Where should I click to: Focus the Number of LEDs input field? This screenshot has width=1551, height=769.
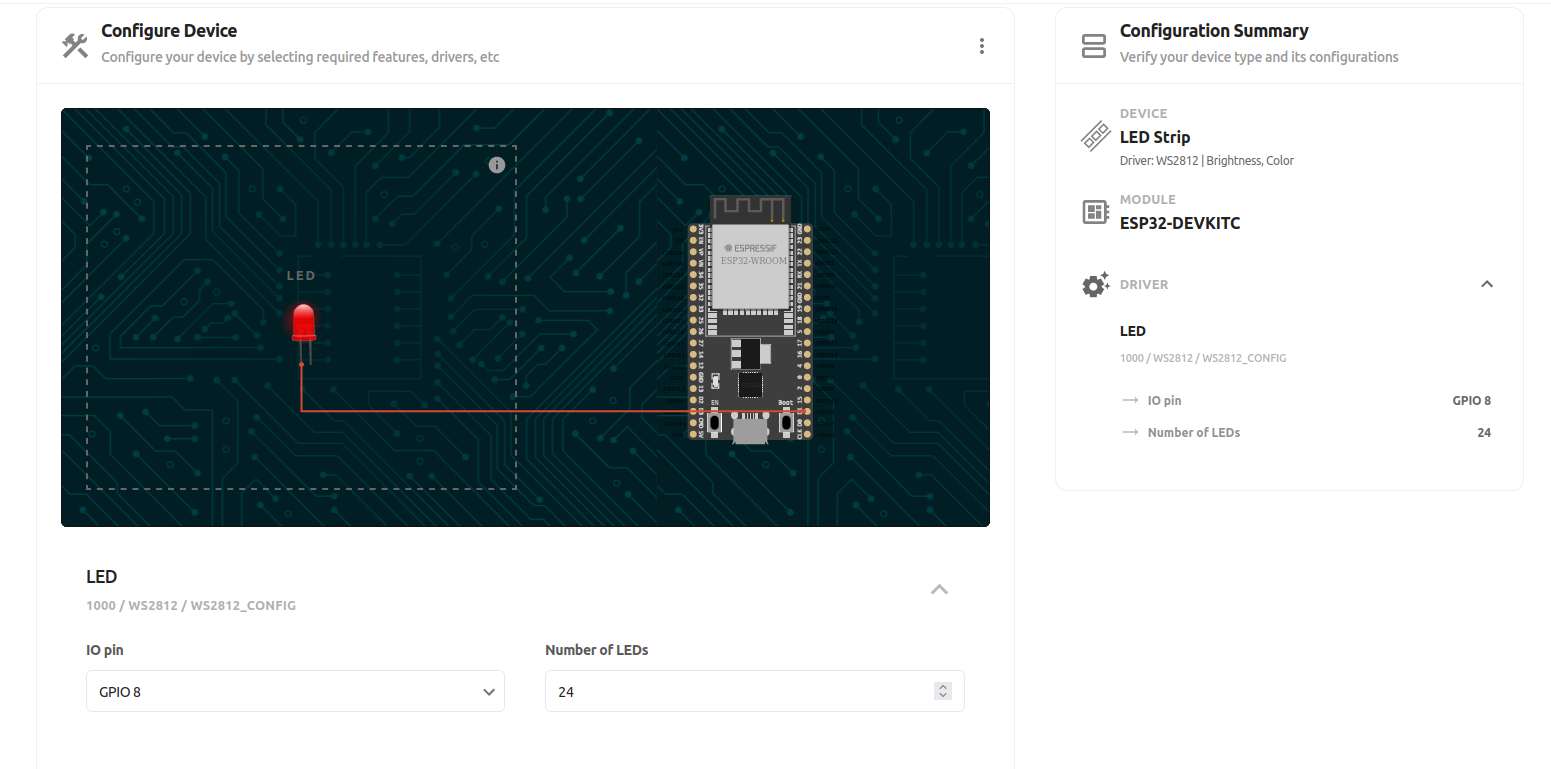[x=754, y=691]
